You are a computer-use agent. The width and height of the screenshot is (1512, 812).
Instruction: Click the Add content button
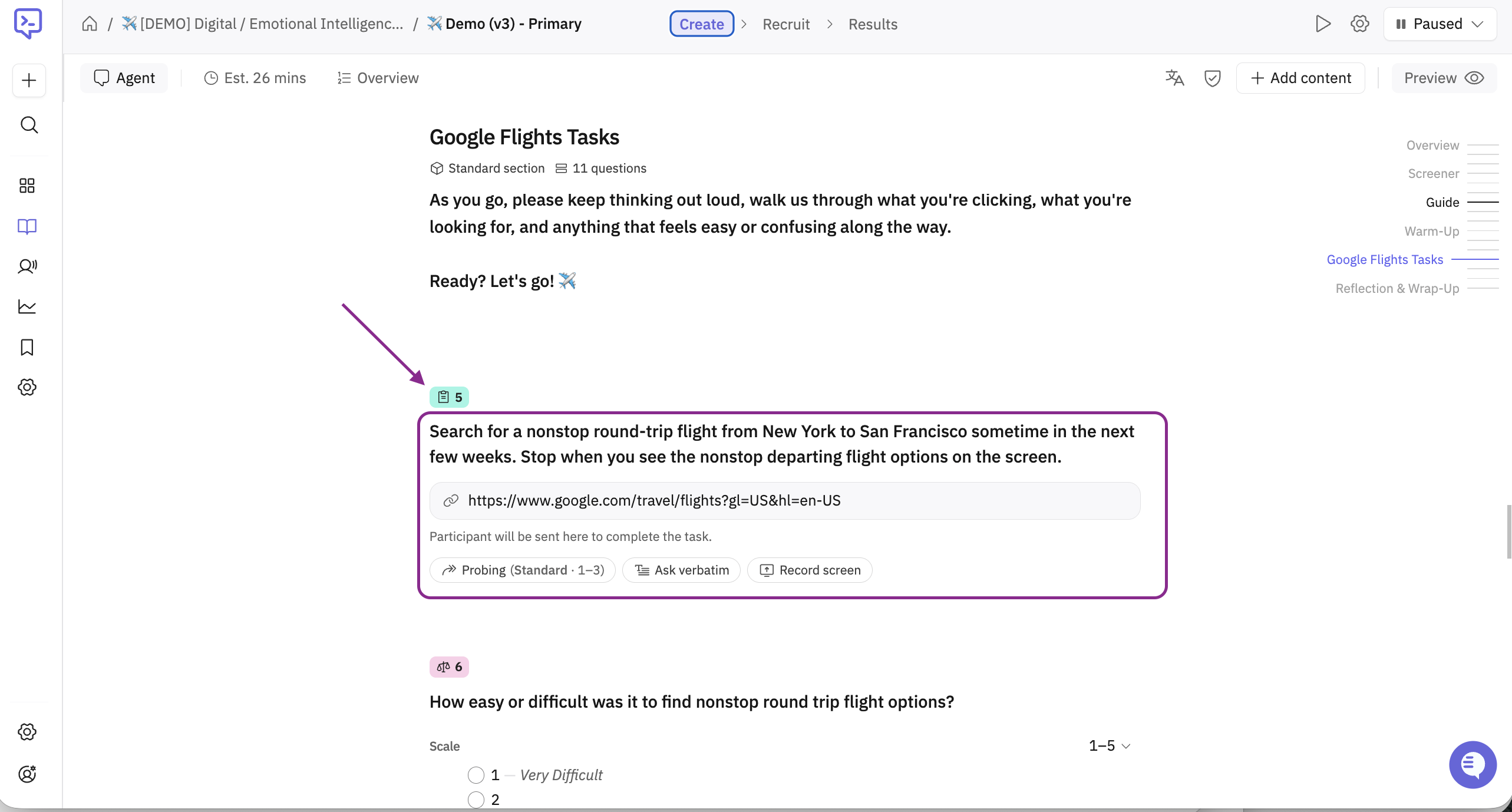click(1300, 78)
